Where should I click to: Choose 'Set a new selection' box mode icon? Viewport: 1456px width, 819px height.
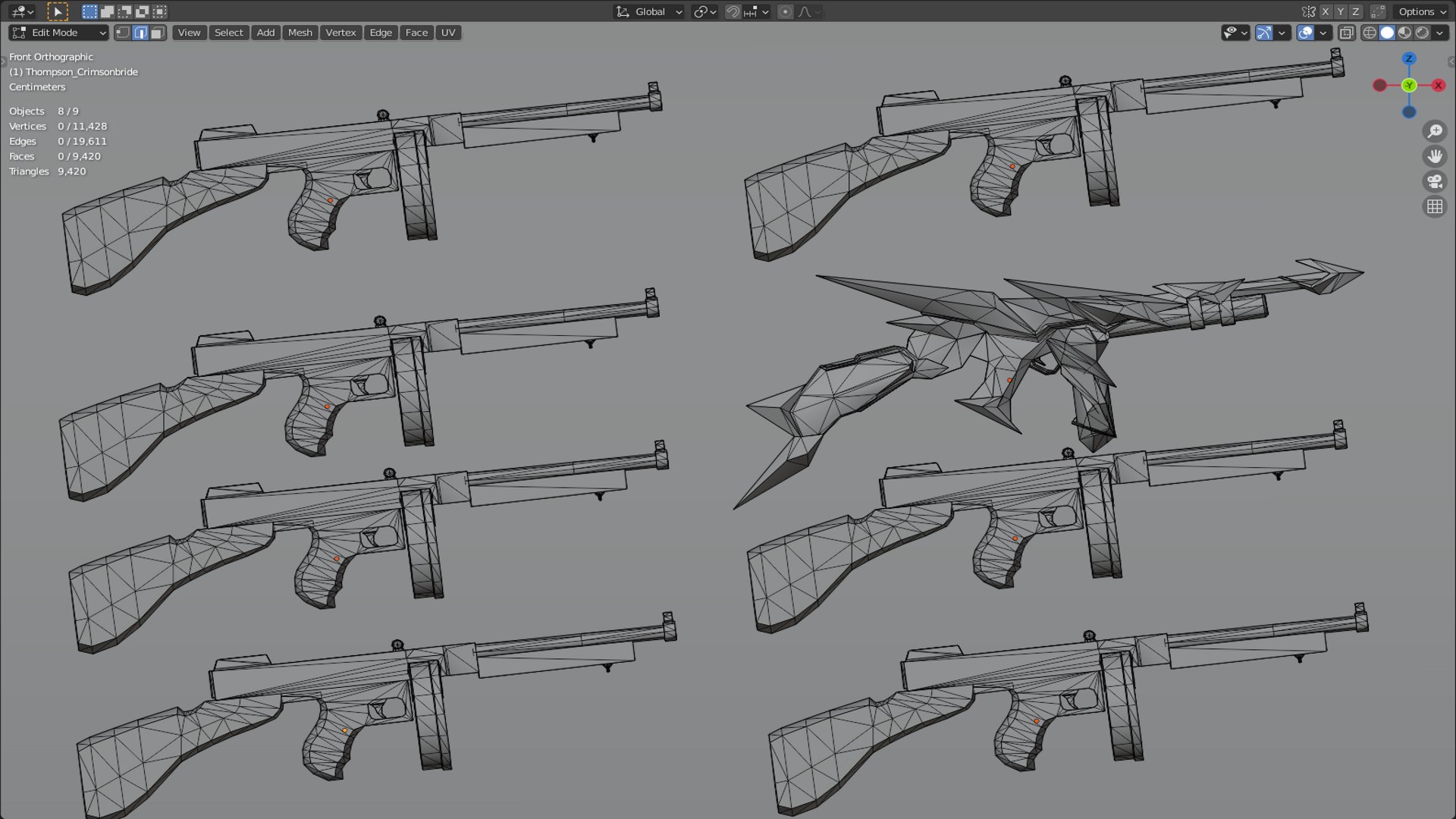[x=89, y=11]
